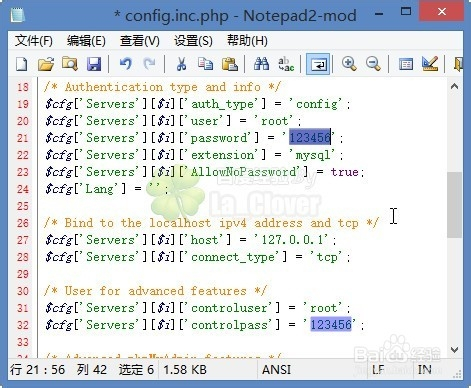Open the 帮助(H) menu

247,41
